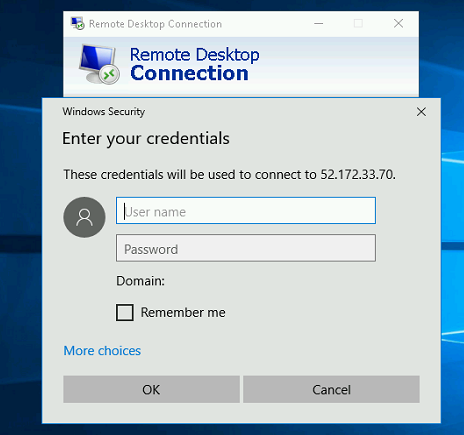The width and height of the screenshot is (464, 435).
Task: Click the Remote Desktop computer banner icon
Action: tap(99, 64)
